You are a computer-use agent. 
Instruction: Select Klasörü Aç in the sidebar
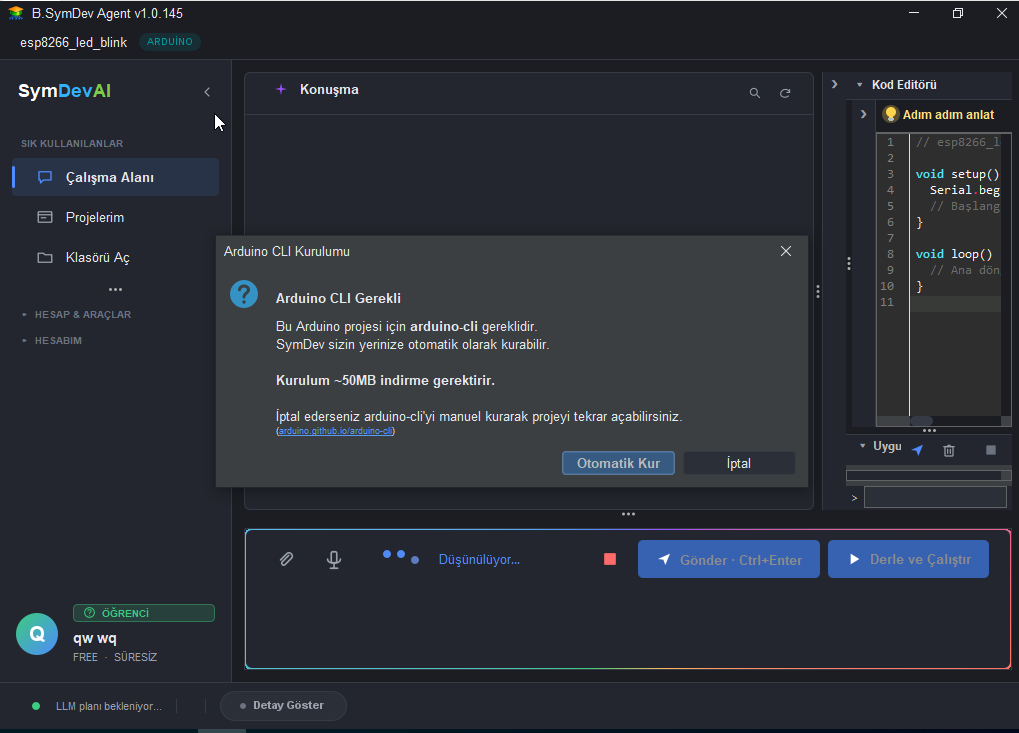pos(116,258)
